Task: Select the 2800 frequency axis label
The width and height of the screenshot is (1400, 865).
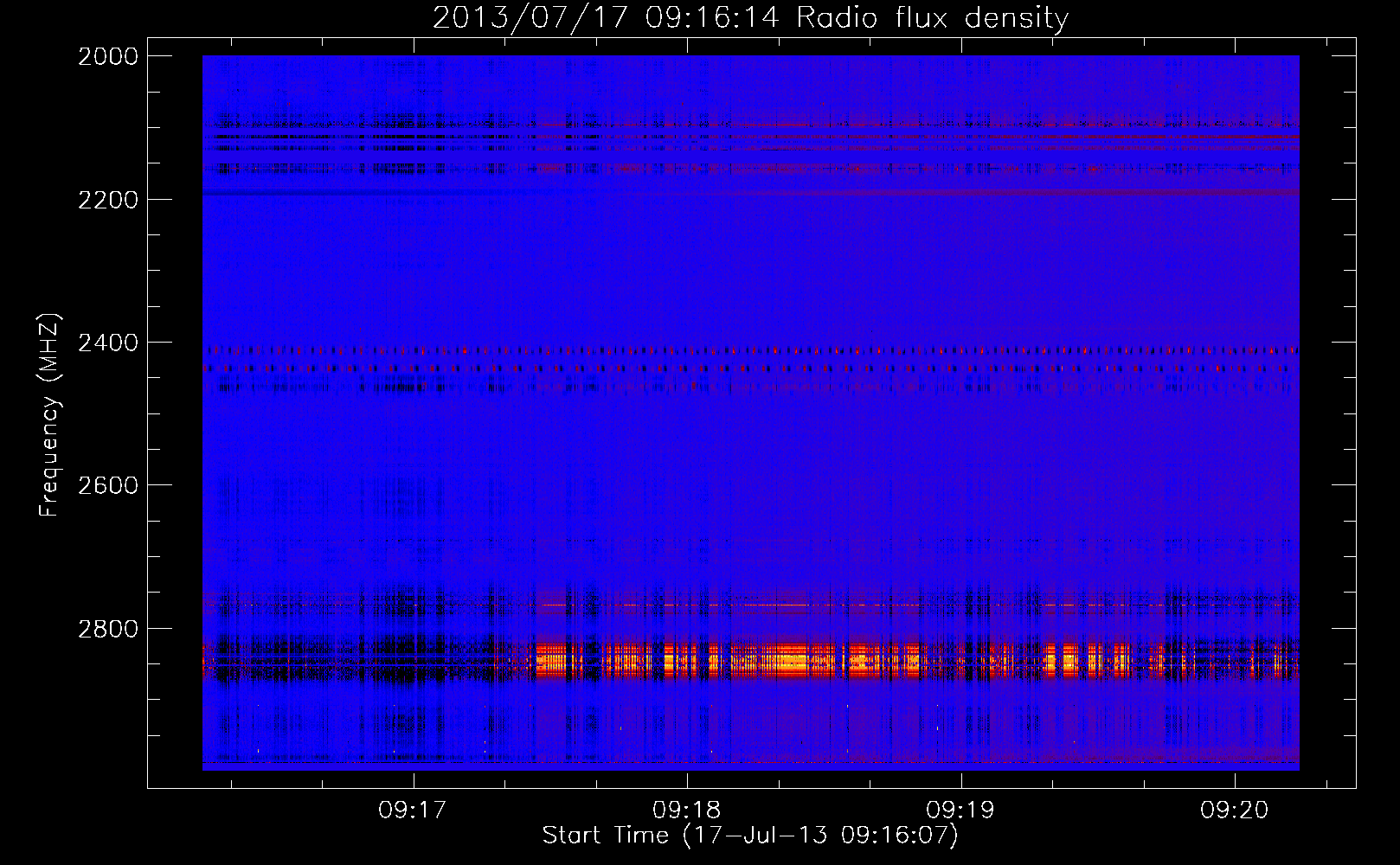Action: click(x=108, y=629)
